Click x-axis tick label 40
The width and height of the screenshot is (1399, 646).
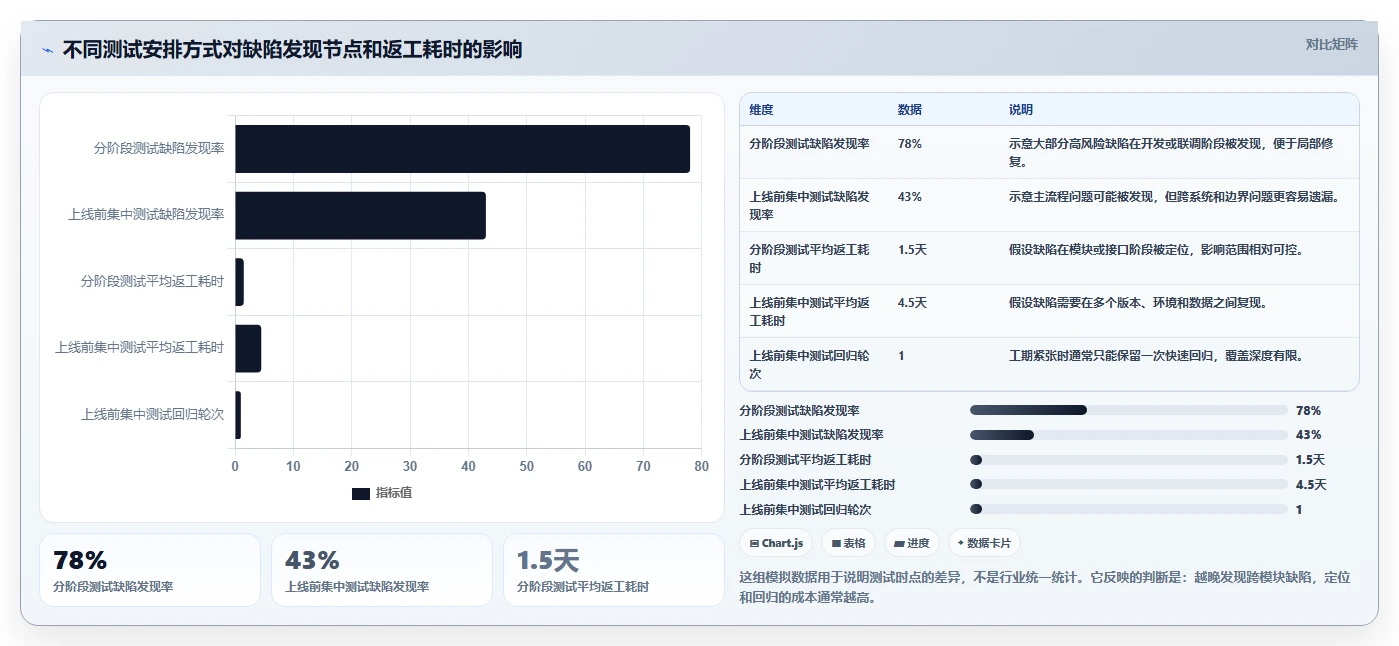(x=468, y=466)
